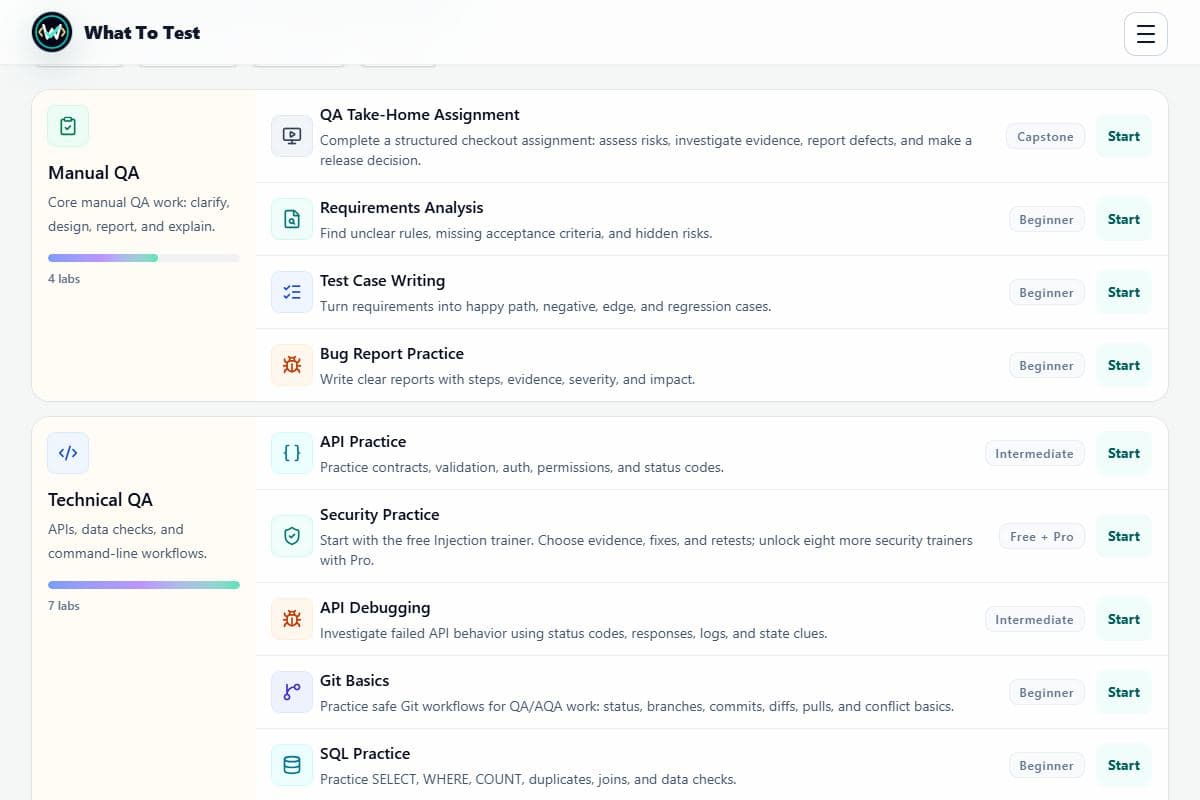Click the Requirements Analysis document search icon
This screenshot has height=800, width=1200.
pos(292,219)
